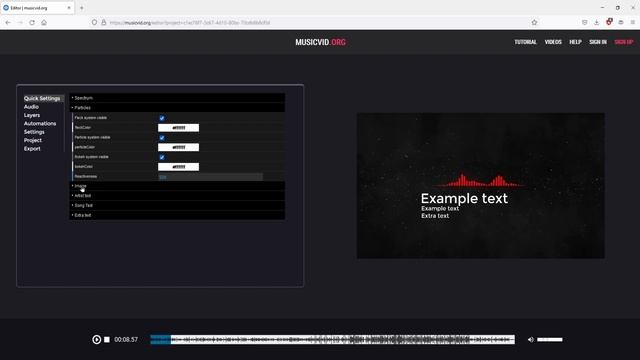Open the Pocket save icon in toolbar
This screenshot has height=360, width=640.
pyautogui.click(x=584, y=22)
